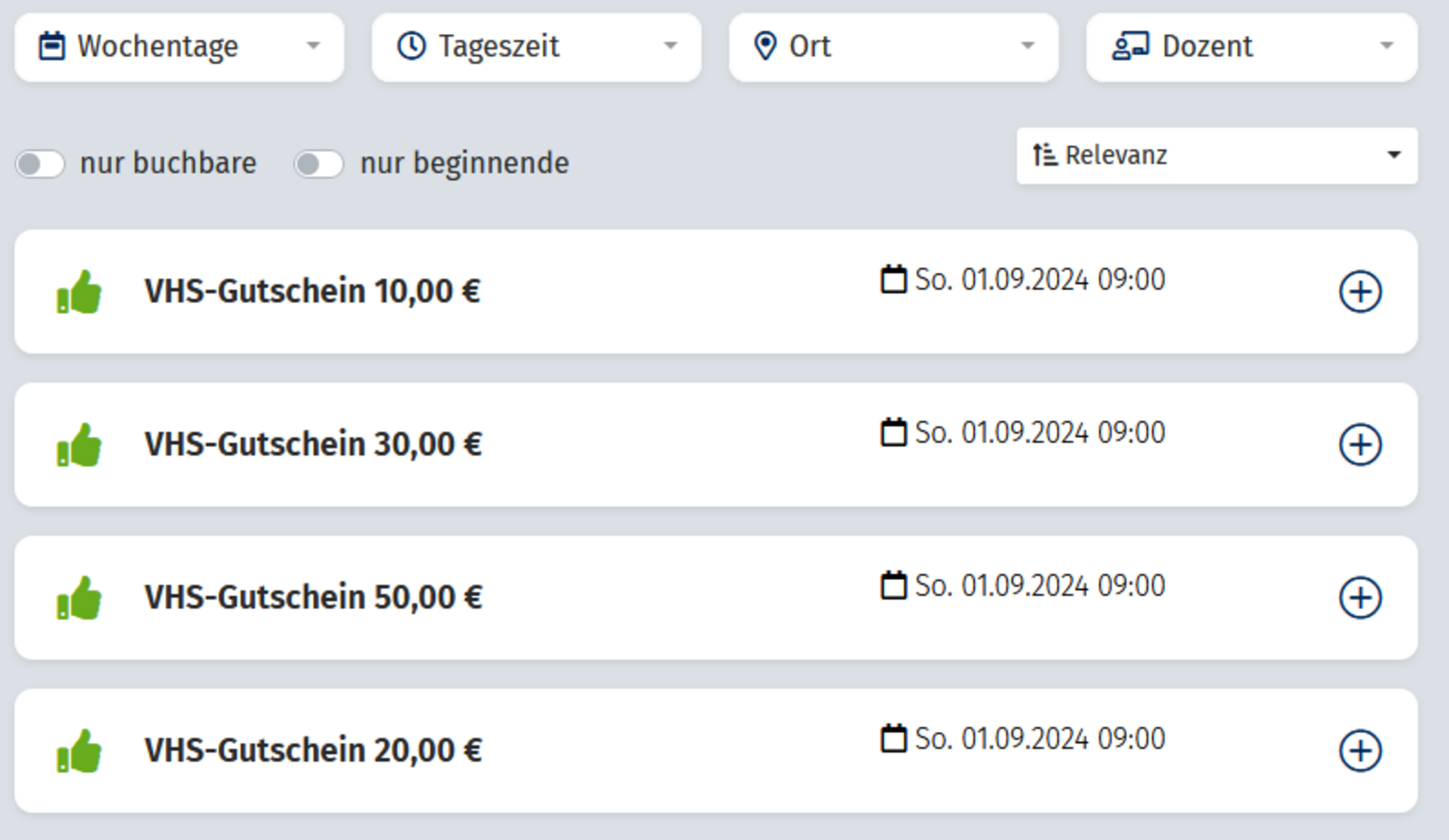This screenshot has width=1449, height=840.
Task: Click calendar icon on the 10,00 € voucher row
Action: click(893, 279)
